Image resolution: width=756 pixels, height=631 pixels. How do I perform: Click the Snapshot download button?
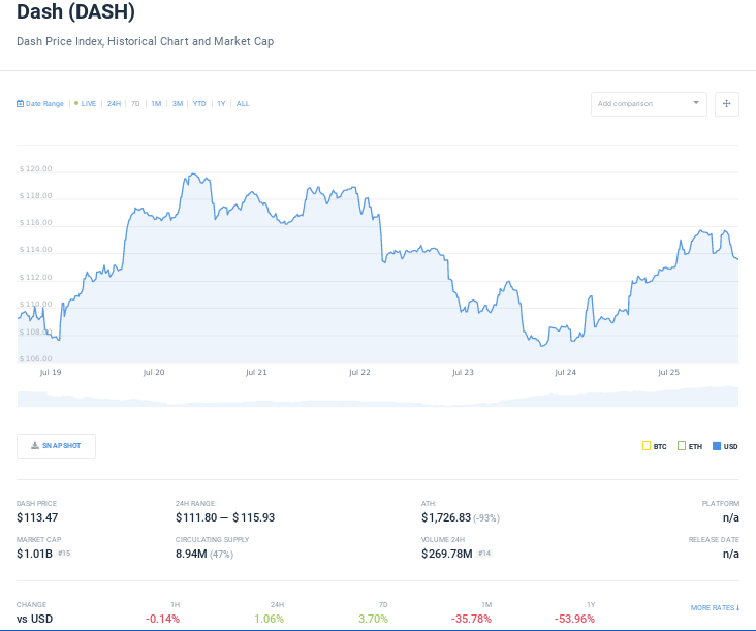coord(57,446)
